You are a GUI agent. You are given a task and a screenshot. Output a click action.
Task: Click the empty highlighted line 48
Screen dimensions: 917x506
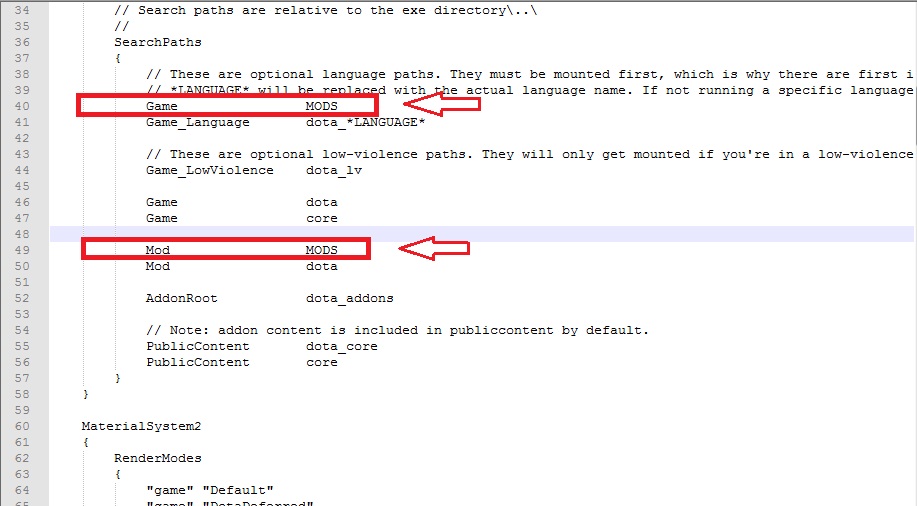coord(482,234)
